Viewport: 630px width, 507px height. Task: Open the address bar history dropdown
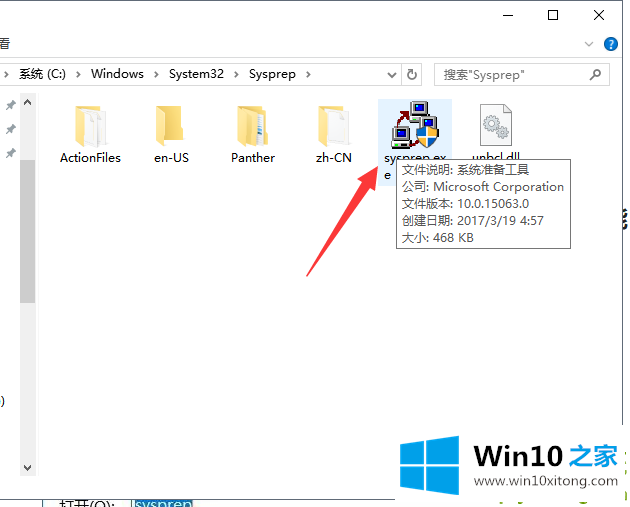392,75
